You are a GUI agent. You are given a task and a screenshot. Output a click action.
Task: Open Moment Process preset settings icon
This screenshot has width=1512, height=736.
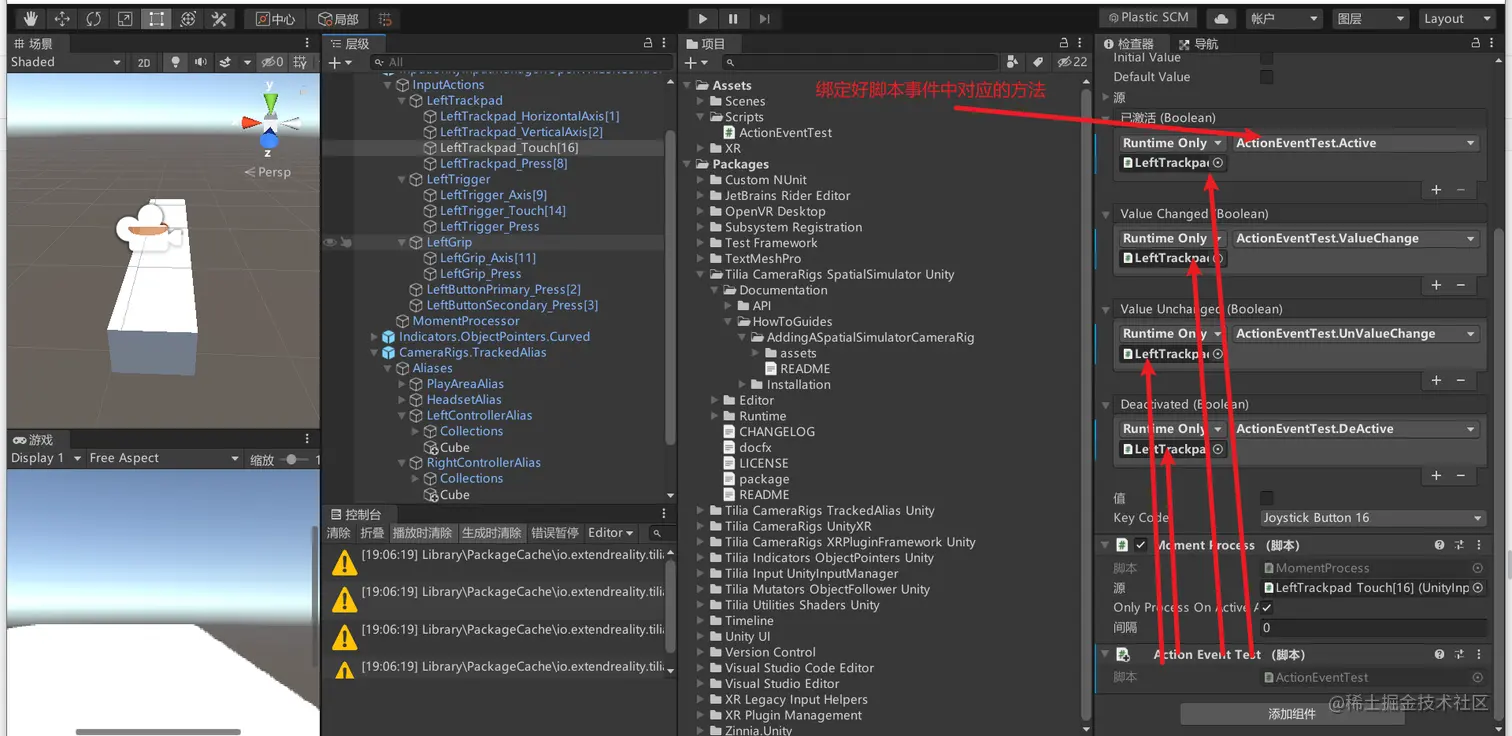click(x=1458, y=545)
